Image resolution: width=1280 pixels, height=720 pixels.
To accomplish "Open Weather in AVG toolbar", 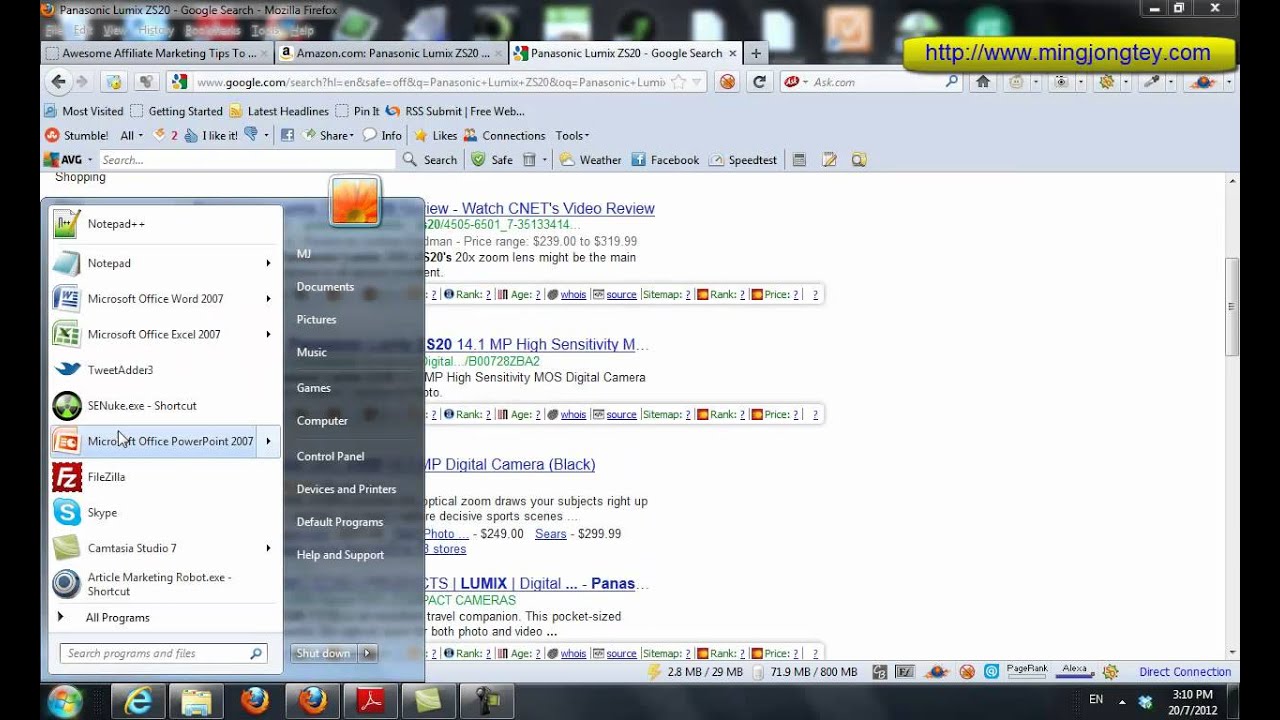I will [590, 160].
